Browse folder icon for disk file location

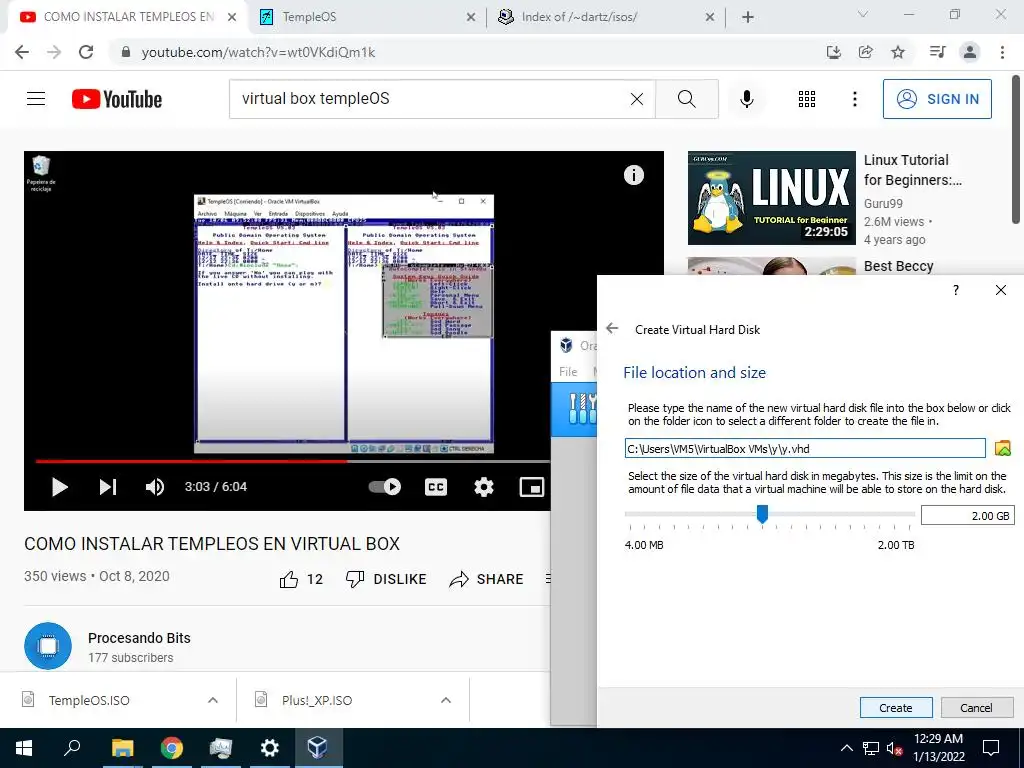pyautogui.click(x=1002, y=448)
